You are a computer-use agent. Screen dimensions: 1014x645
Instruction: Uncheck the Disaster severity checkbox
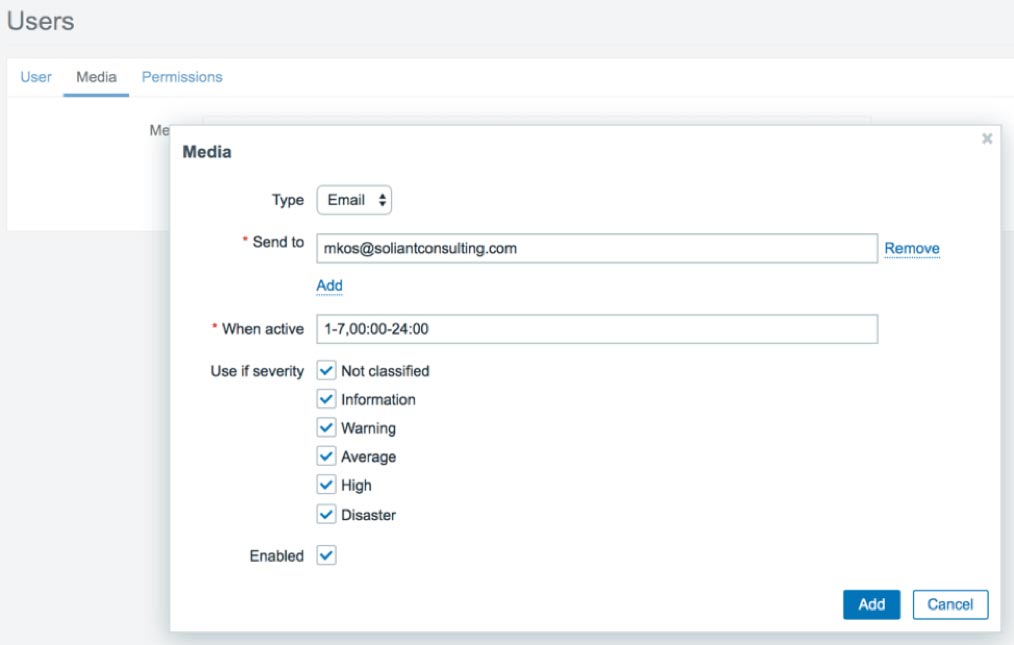point(327,514)
